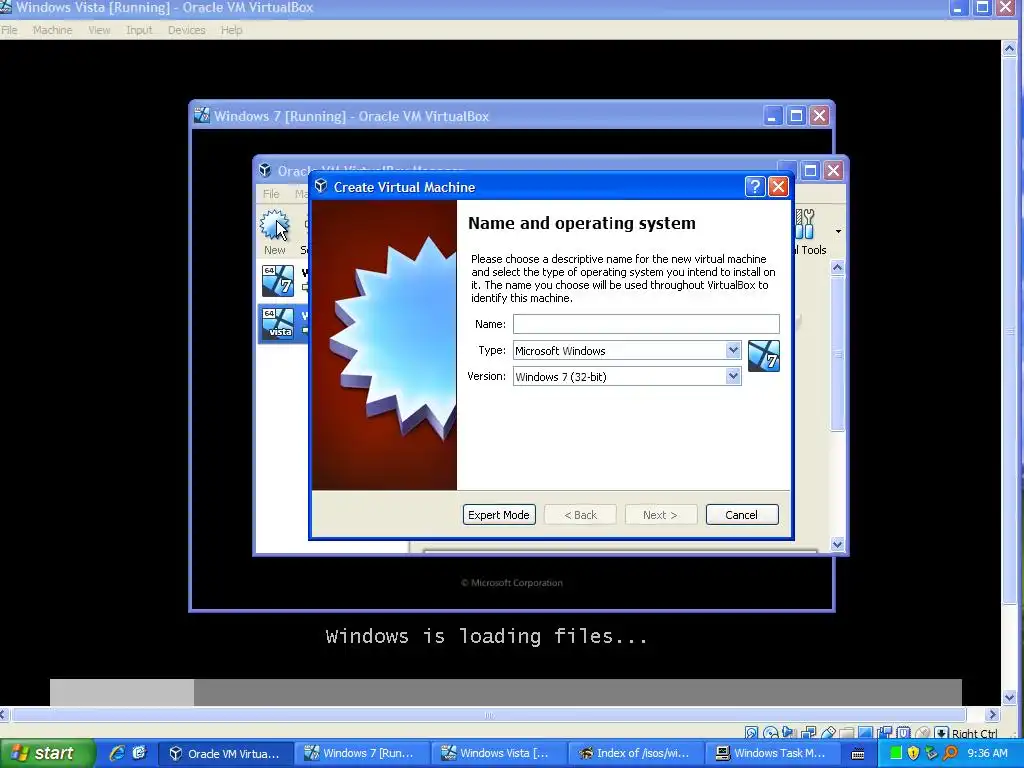Switch to Windows Task Manager taskbar button
This screenshot has width=1024, height=768.
coord(771,753)
